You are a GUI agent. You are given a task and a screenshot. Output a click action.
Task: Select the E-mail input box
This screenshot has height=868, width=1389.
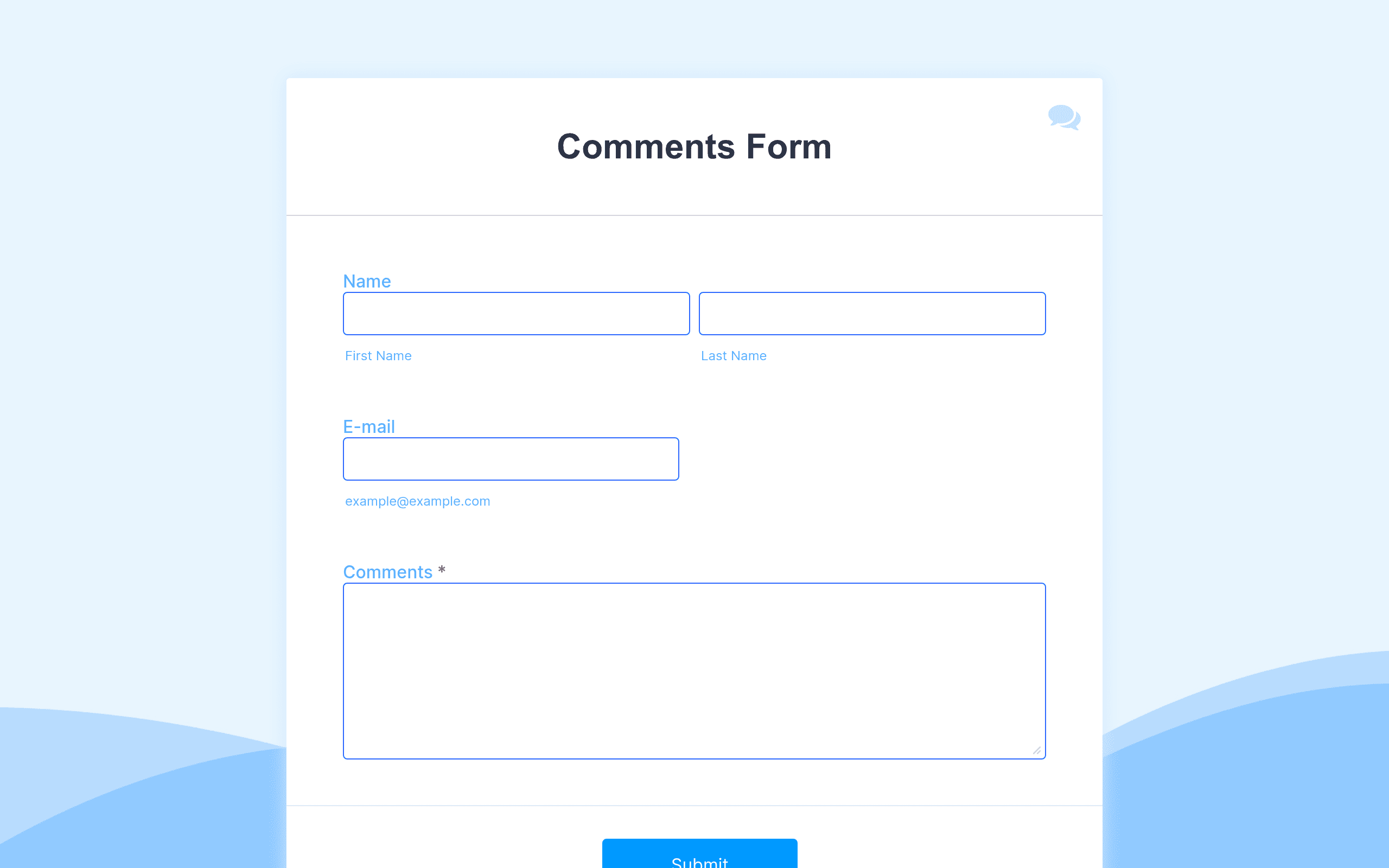click(511, 459)
